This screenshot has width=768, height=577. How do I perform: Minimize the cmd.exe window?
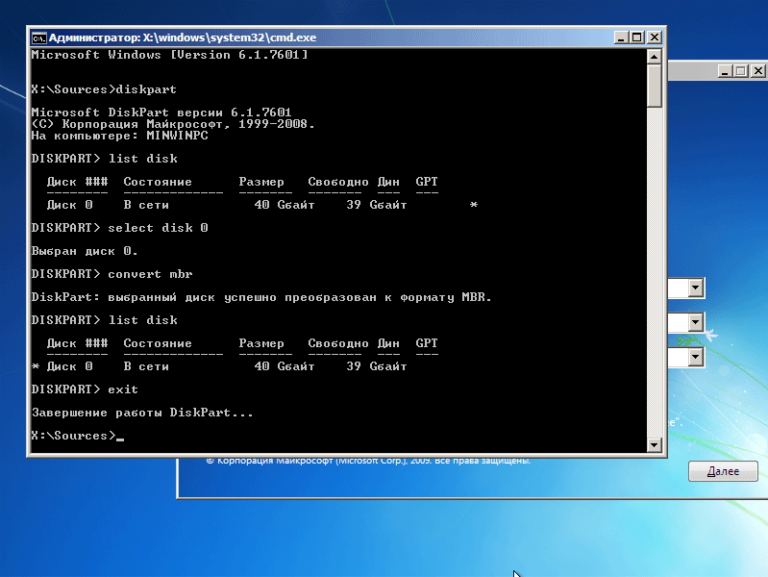coord(621,38)
